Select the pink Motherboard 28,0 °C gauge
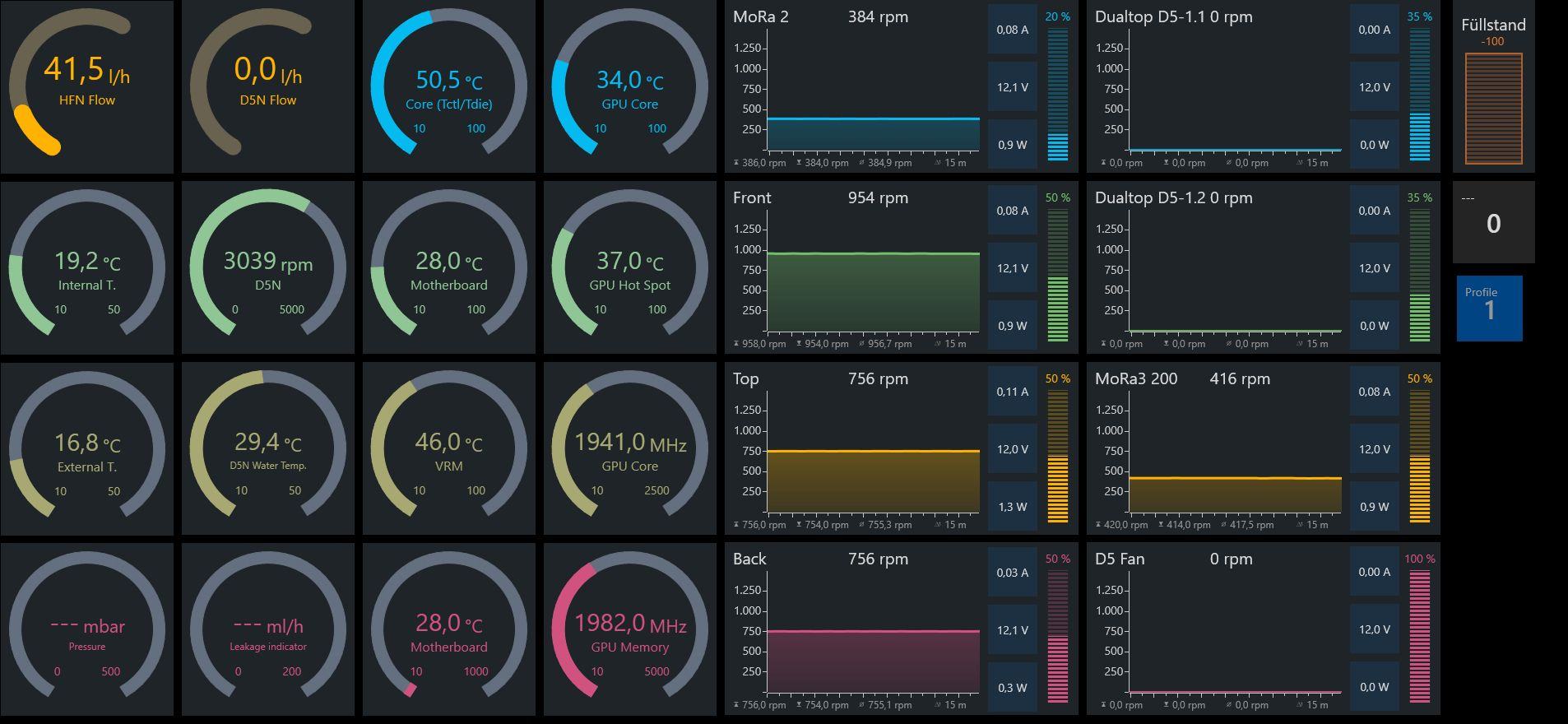The height and width of the screenshot is (724, 1568). click(x=449, y=629)
